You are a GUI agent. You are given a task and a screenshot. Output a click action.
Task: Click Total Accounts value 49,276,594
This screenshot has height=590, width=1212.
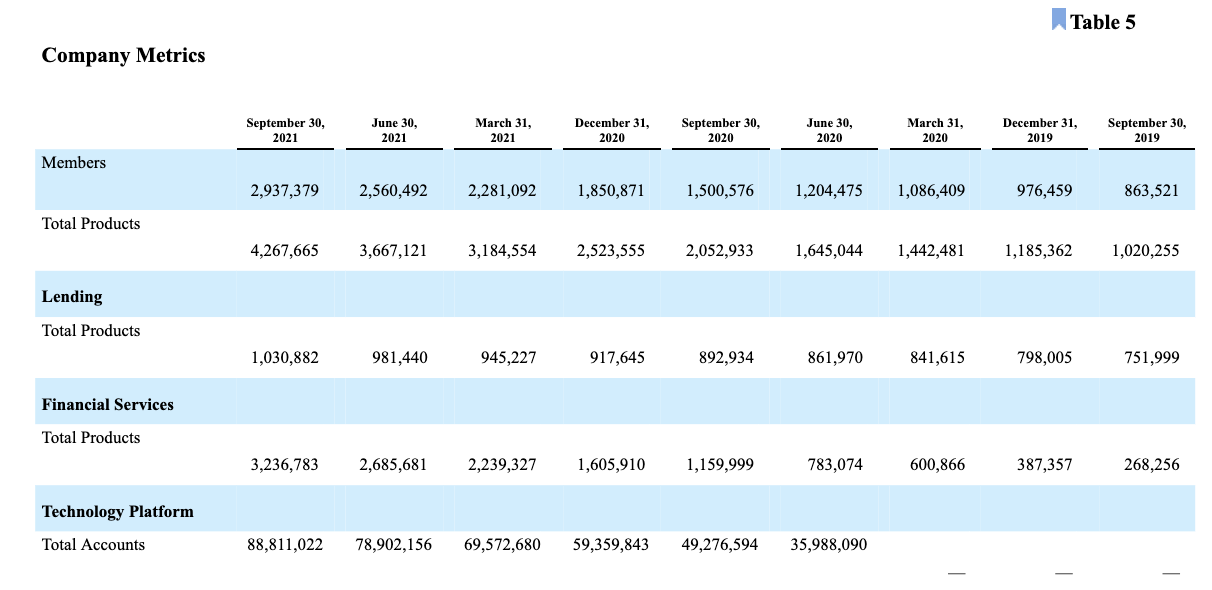tap(720, 545)
